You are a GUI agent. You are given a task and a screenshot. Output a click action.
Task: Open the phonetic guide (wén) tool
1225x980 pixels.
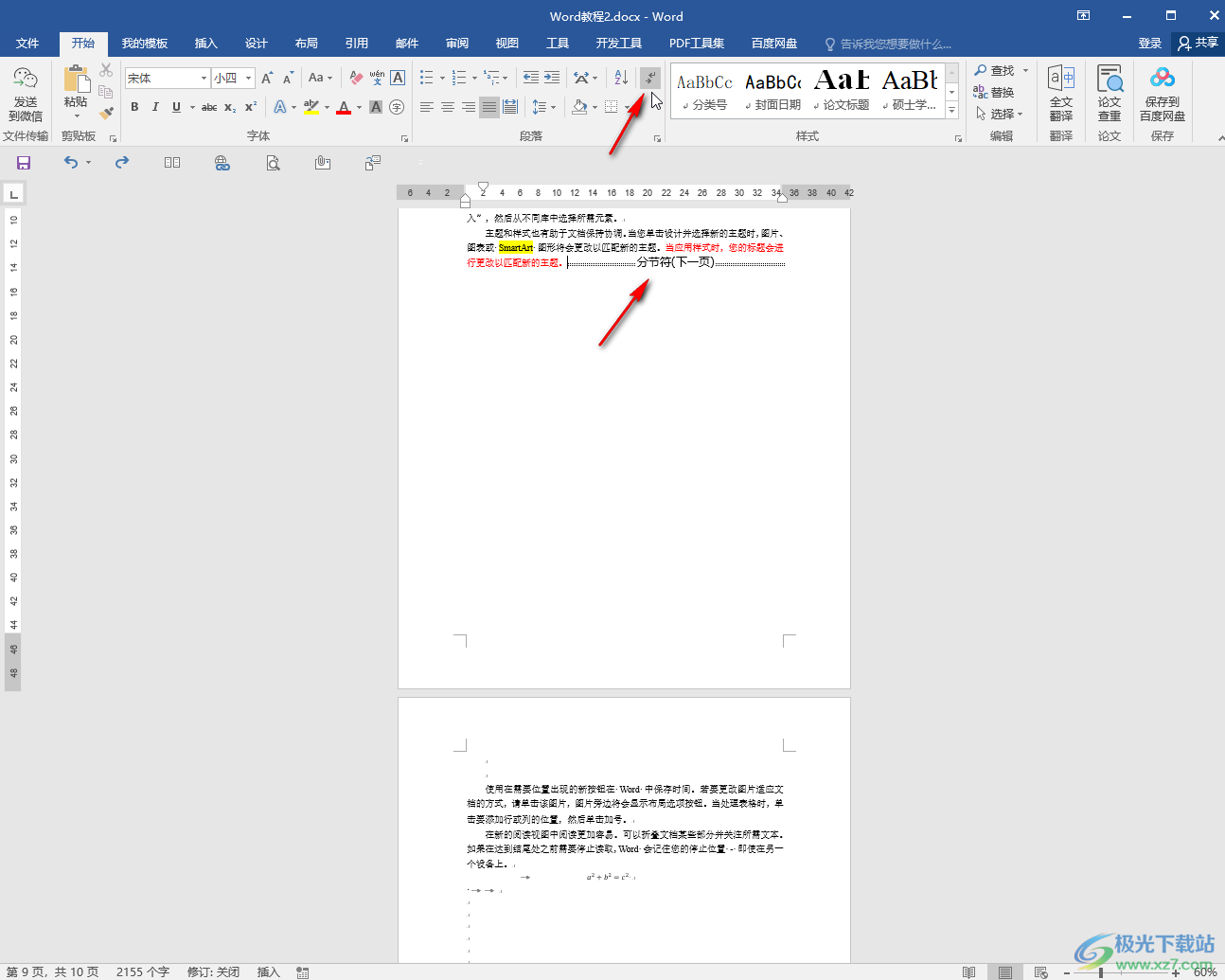click(377, 78)
